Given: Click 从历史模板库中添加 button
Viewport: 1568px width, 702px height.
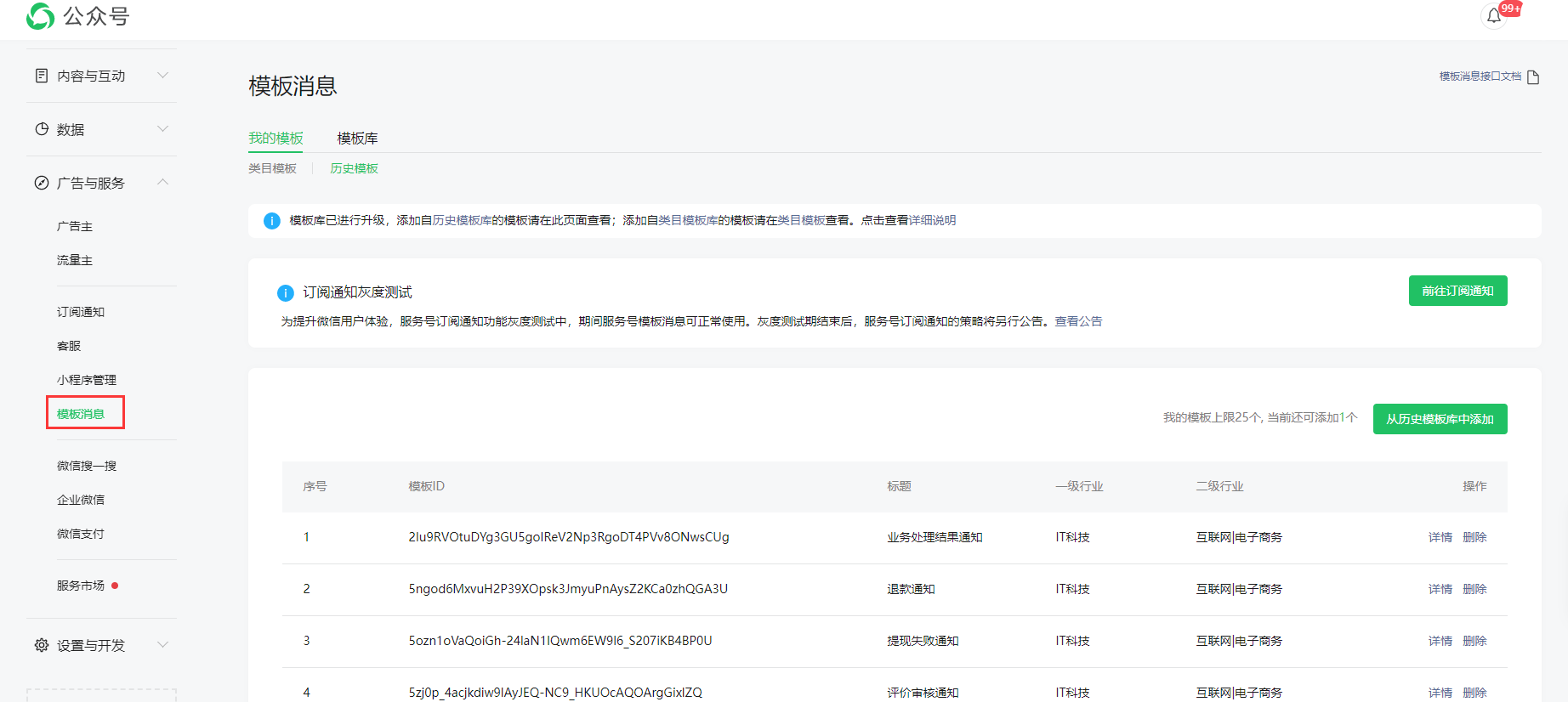Looking at the screenshot, I should (1440, 419).
